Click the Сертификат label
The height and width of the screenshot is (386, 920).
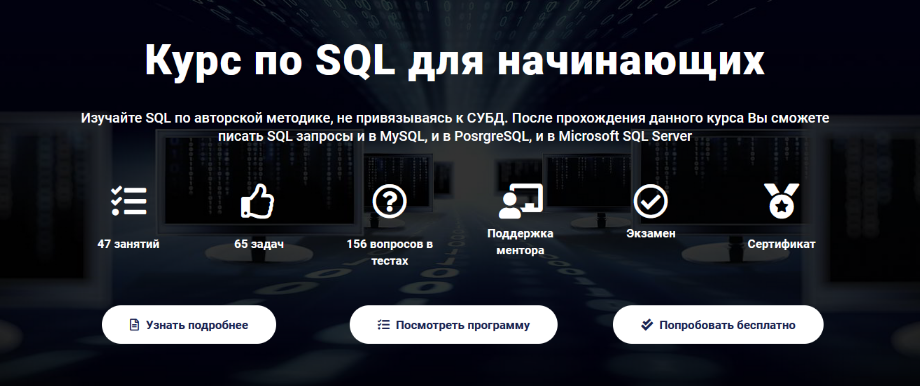pos(781,244)
